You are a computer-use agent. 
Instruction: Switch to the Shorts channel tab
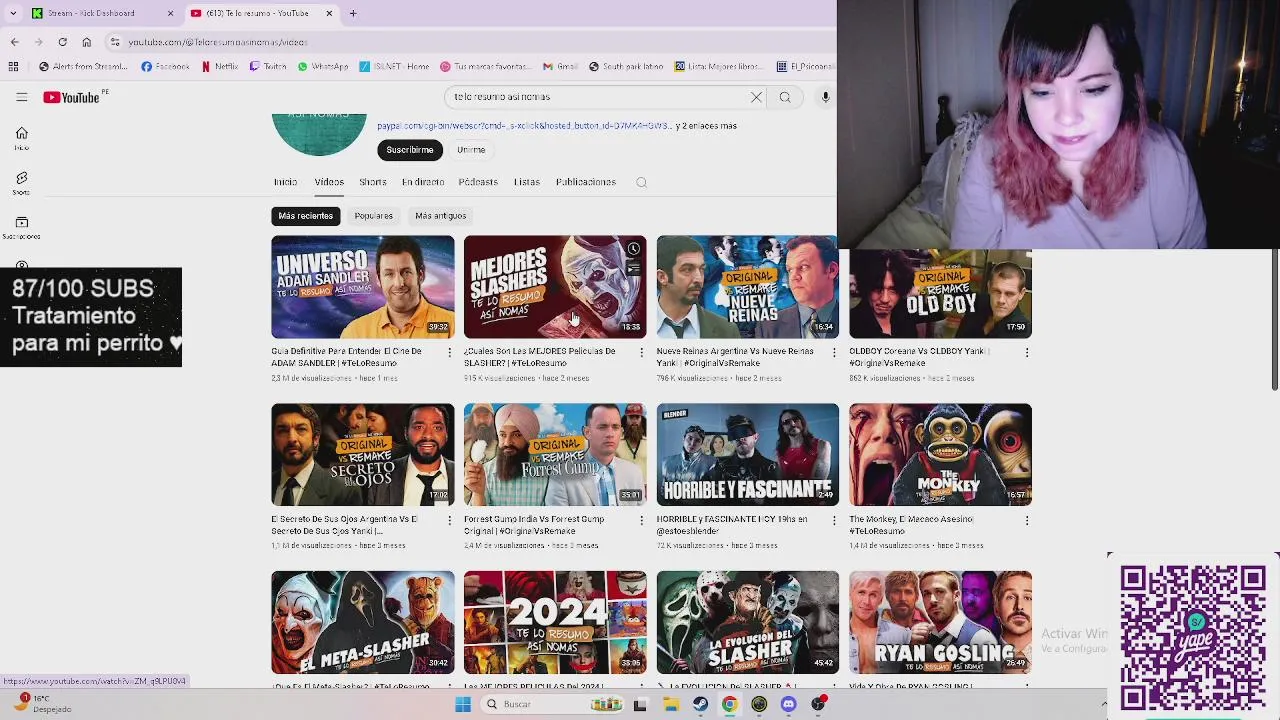pos(373,182)
